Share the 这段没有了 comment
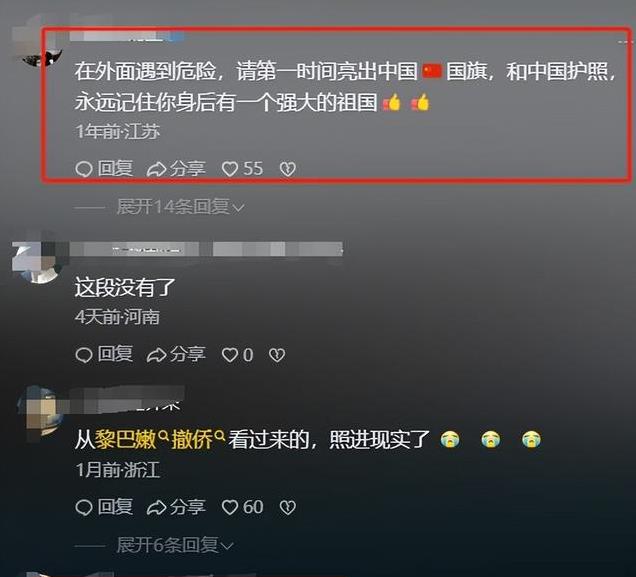 [x=176, y=354]
